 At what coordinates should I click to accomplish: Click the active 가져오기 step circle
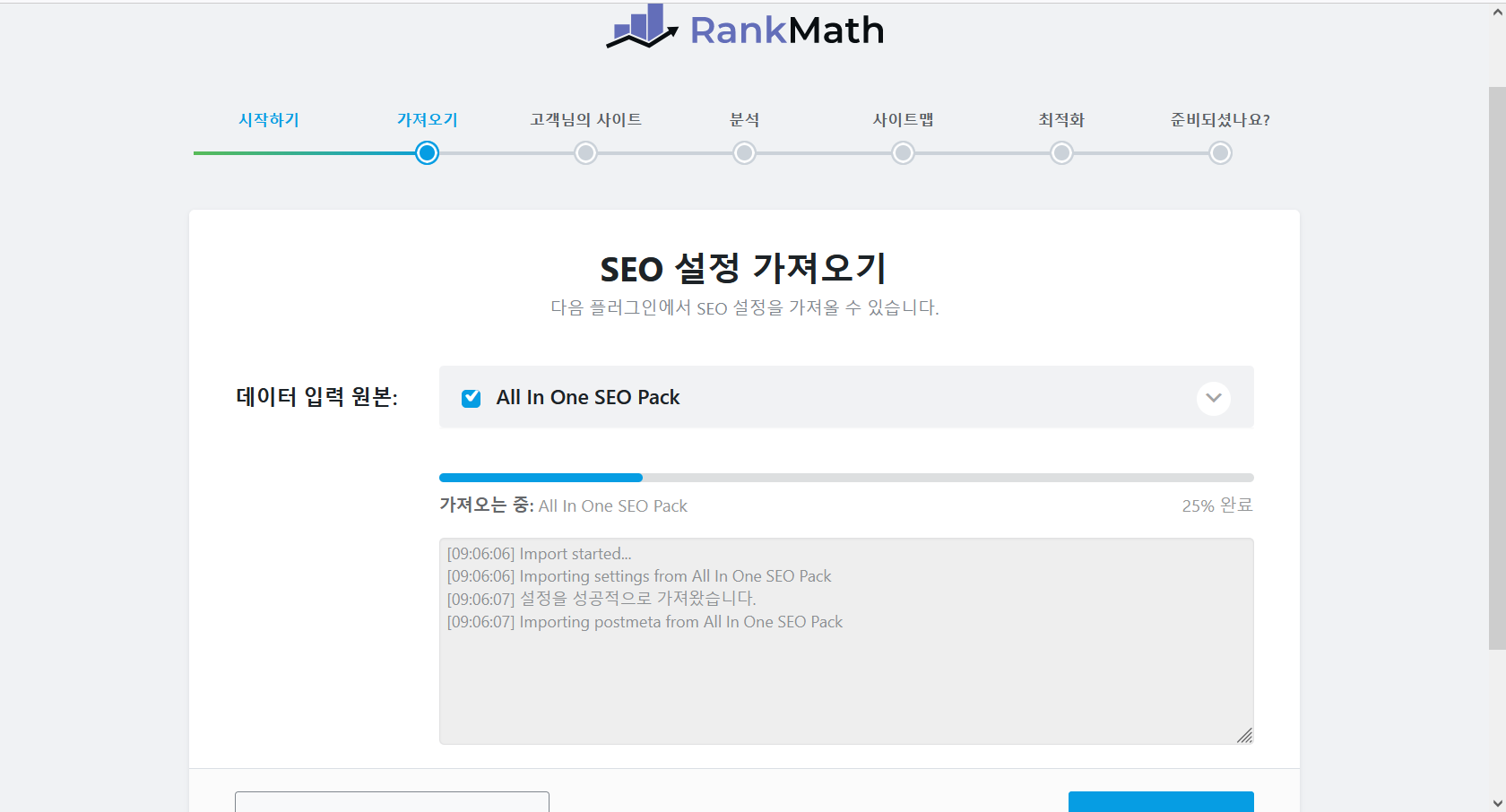coord(428,153)
